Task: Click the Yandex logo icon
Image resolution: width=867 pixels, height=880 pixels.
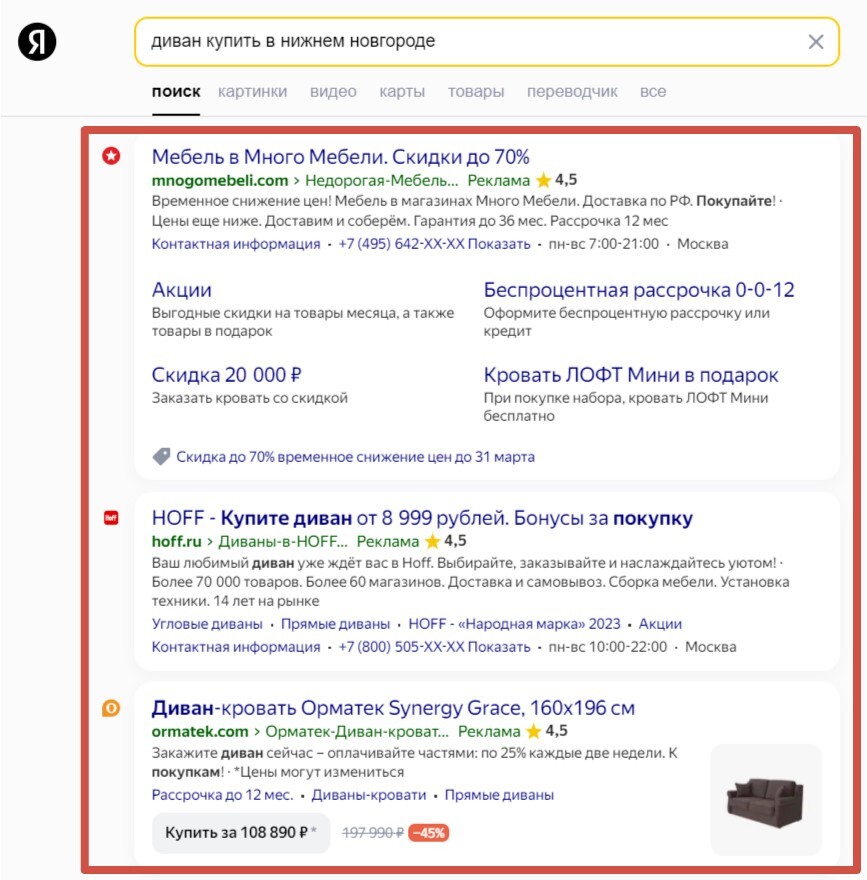Action: coord(37,42)
